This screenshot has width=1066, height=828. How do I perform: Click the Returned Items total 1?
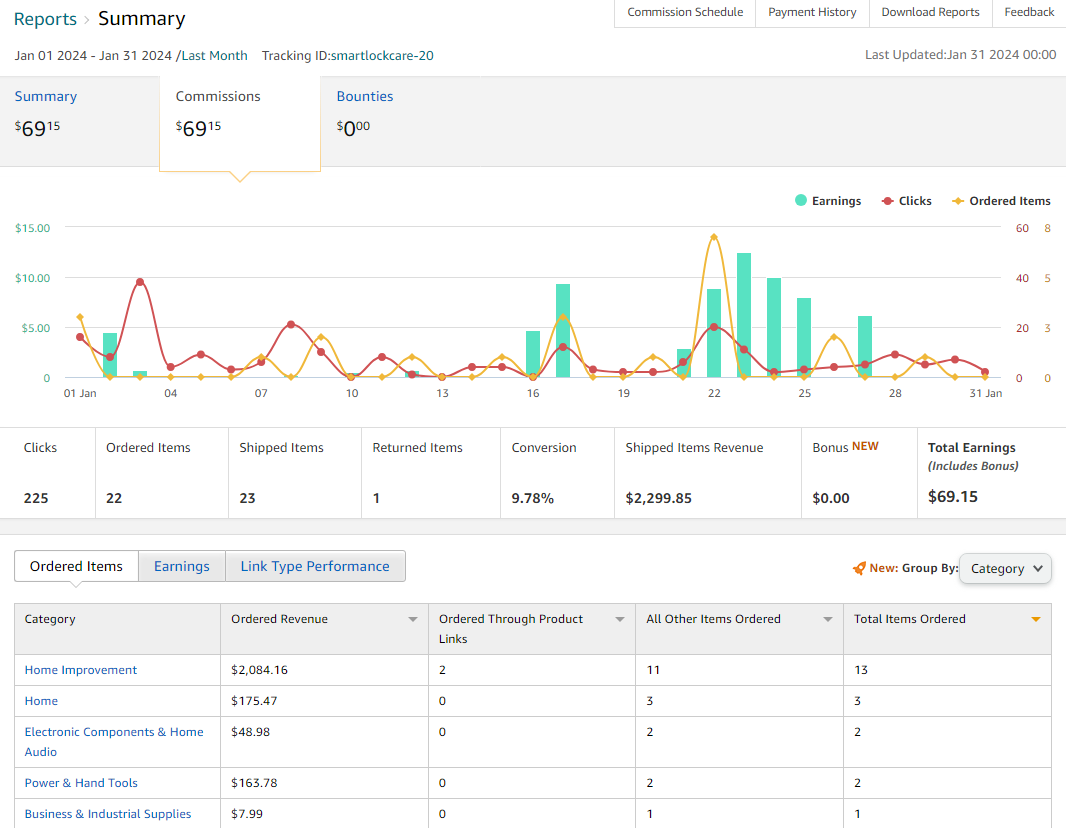(x=376, y=498)
